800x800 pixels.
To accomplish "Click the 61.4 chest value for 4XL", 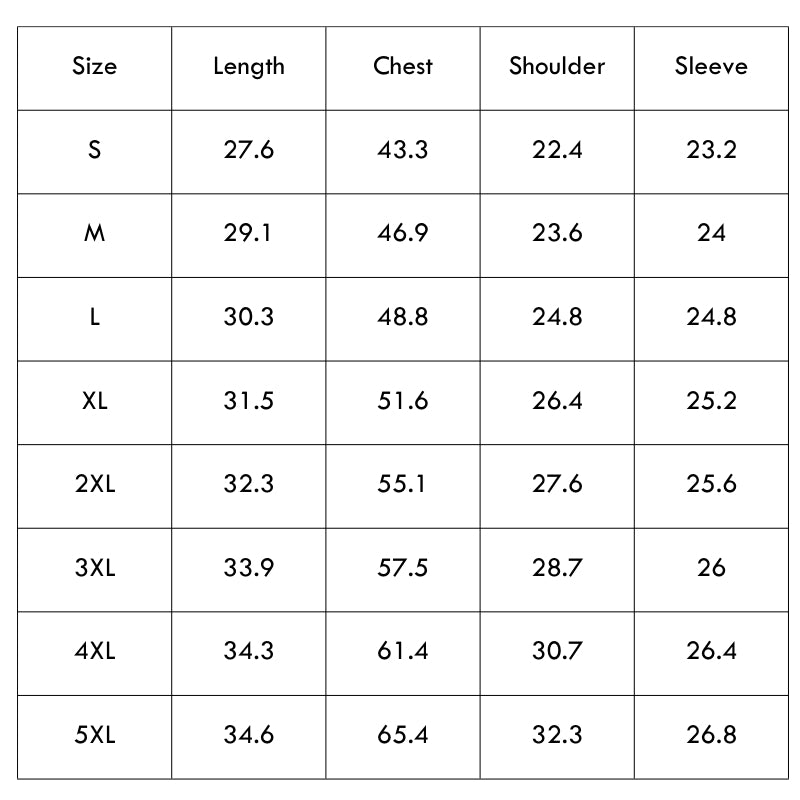I will [x=403, y=652].
